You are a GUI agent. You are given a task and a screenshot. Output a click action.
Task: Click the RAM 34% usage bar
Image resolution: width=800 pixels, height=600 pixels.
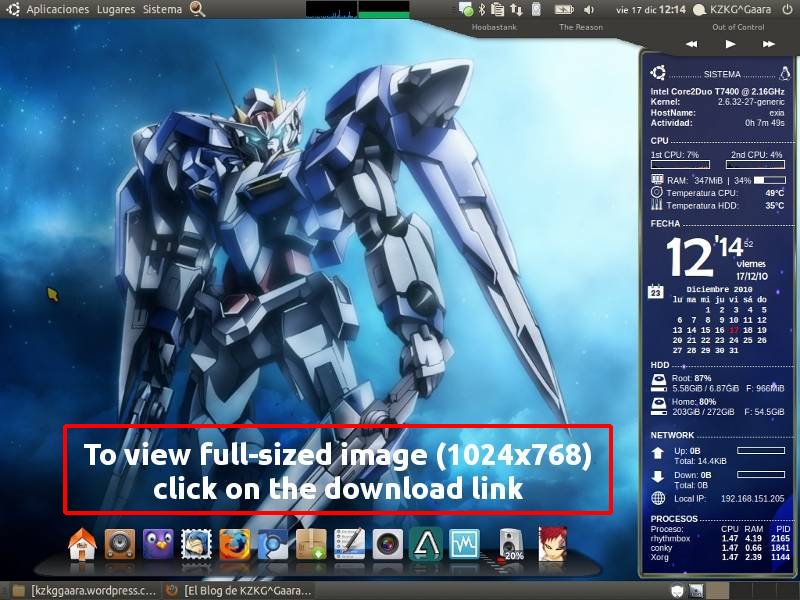point(769,180)
